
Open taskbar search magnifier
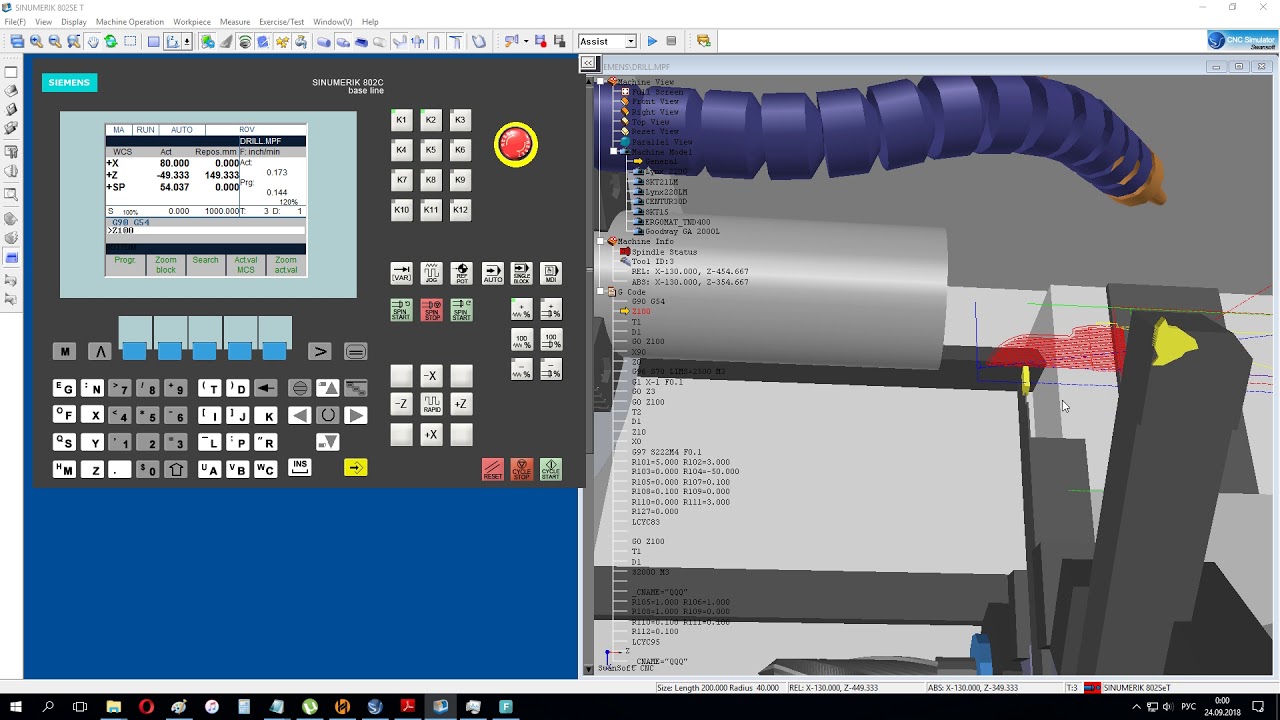coord(48,707)
